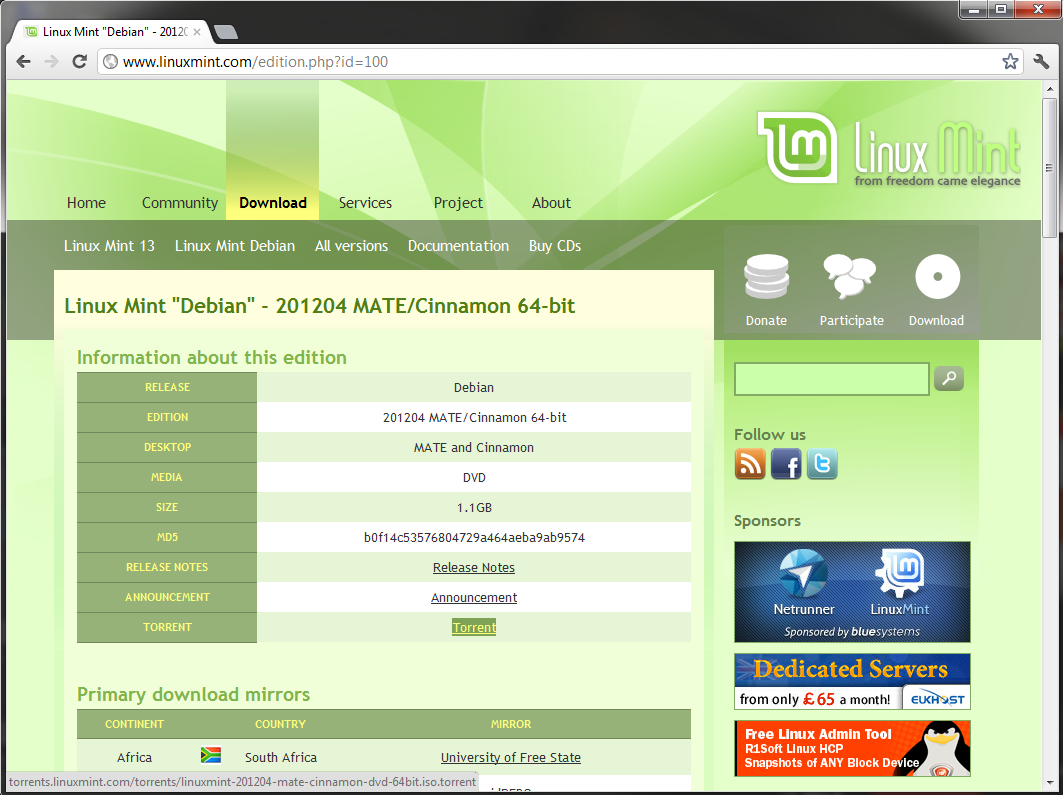Viewport: 1063px width, 795px height.
Task: Click the "Debian" release value cell
Action: pos(474,387)
